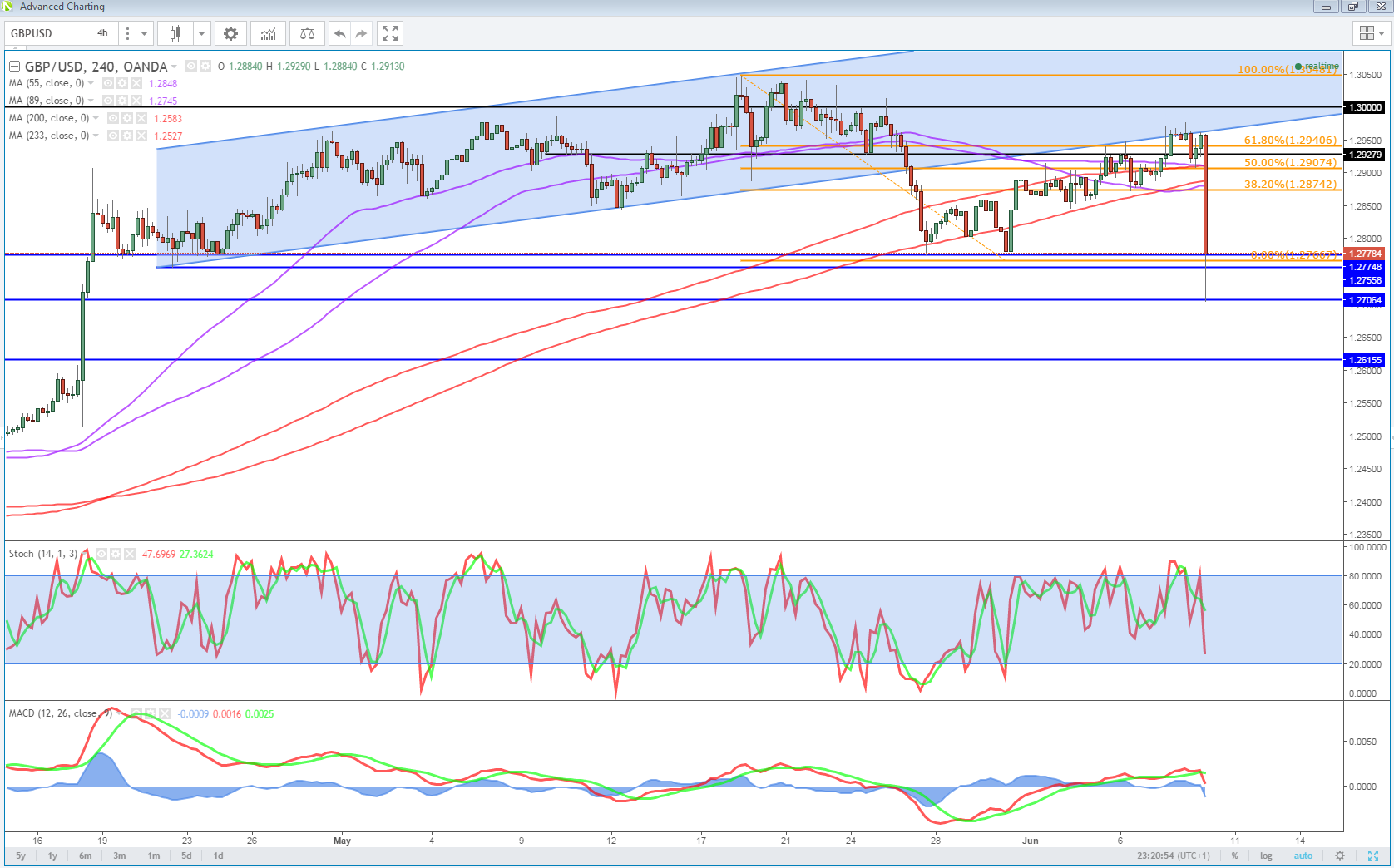1394x868 pixels.
Task: Remove the Stoch indicator
Action: click(x=130, y=554)
